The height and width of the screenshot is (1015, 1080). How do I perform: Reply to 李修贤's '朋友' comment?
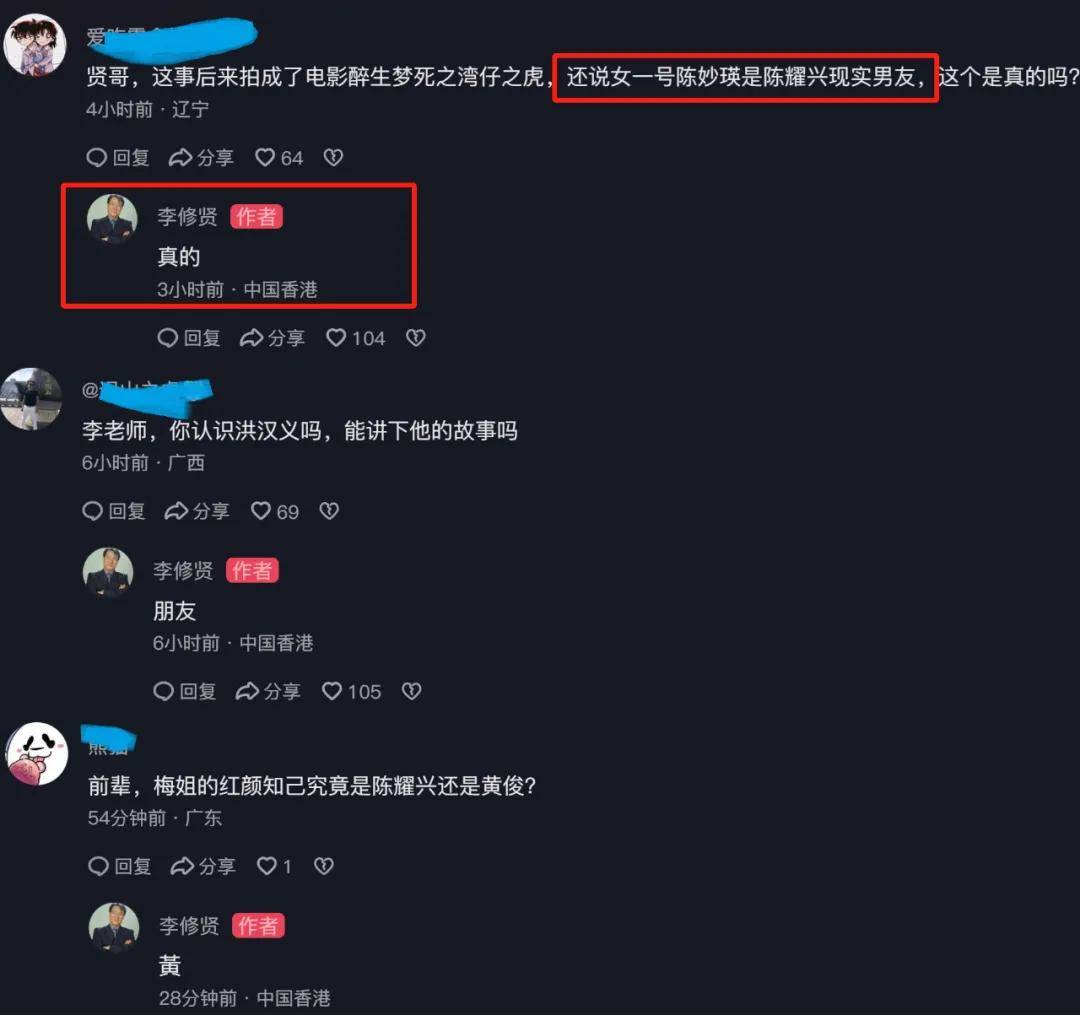185,691
